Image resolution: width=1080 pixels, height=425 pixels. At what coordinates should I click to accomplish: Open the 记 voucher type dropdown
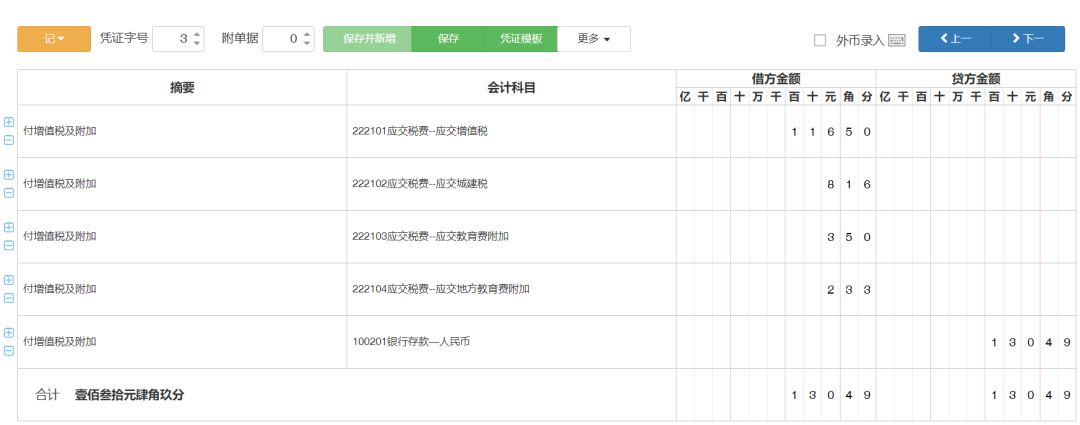click(x=53, y=39)
